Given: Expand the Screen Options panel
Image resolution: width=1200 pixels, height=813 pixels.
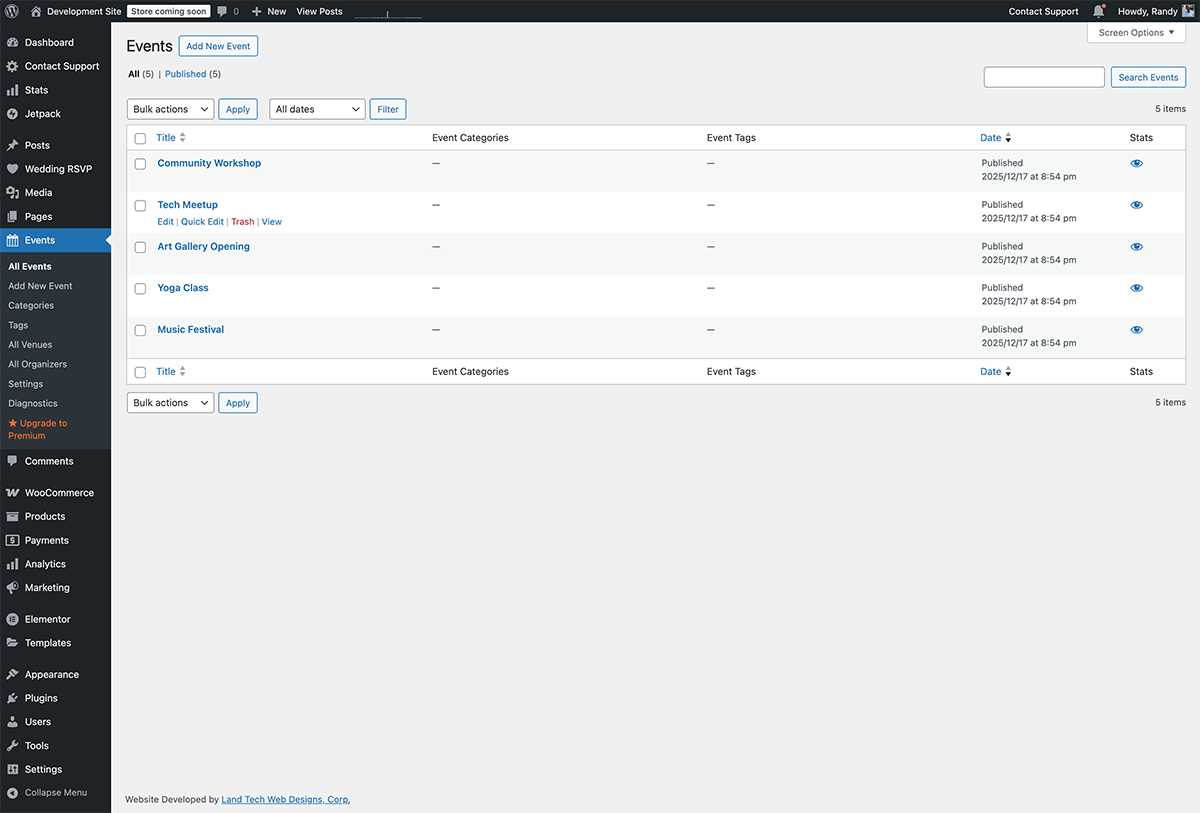Looking at the screenshot, I should click(1136, 33).
